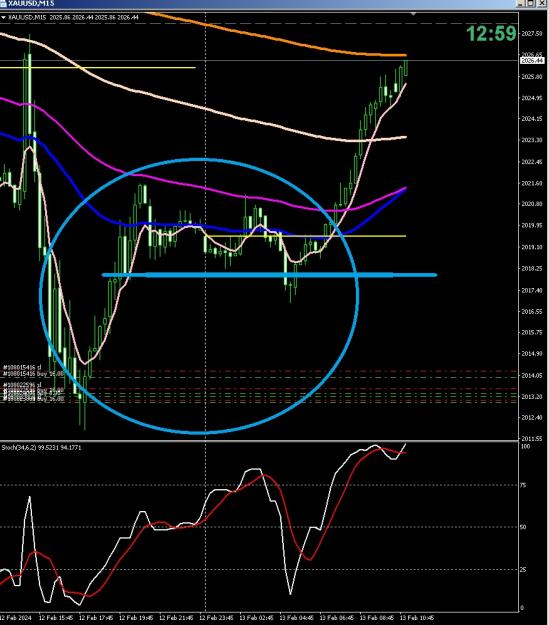Click the current price label 2026.44
This screenshot has height=625, width=549.
point(532,61)
